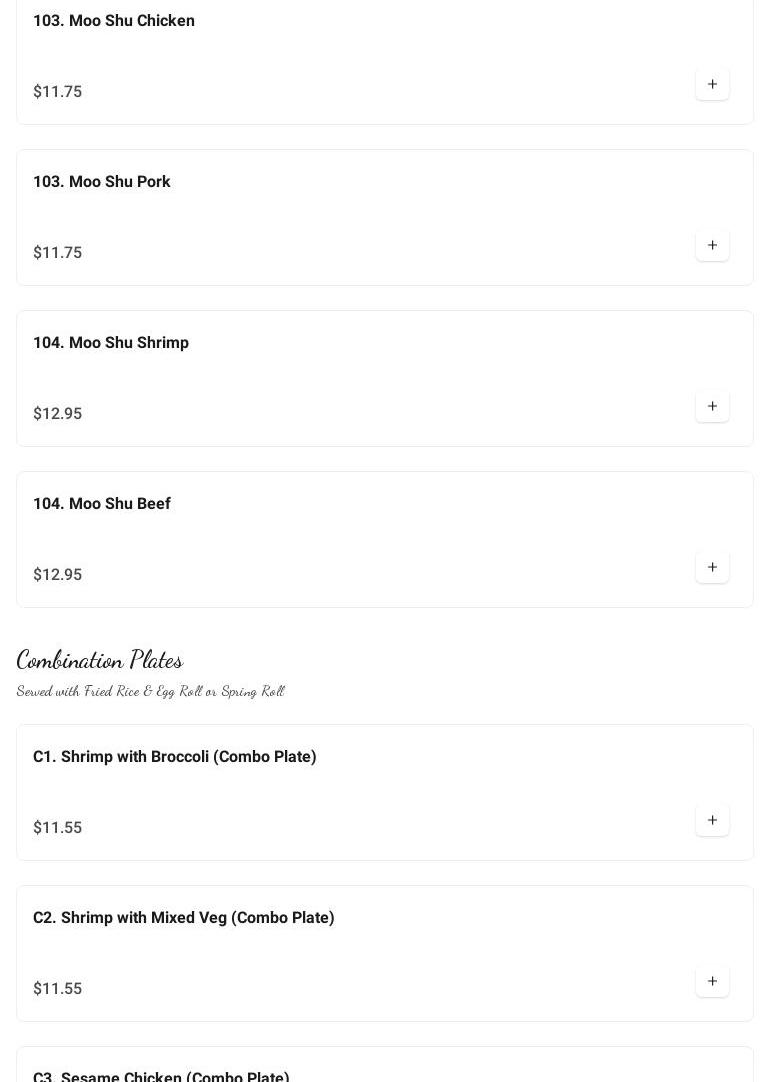Open C1. Shrimp with Broccoli item name
Image resolution: width=770 pixels, height=1082 pixels.
[x=175, y=757]
